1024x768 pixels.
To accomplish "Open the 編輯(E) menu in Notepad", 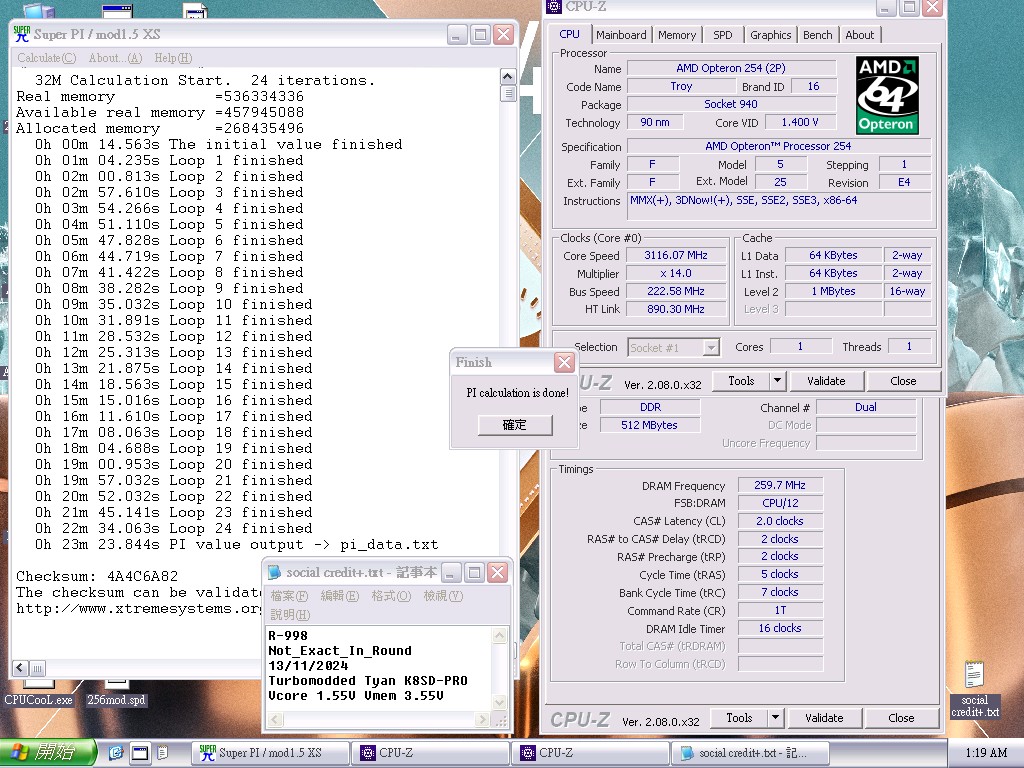I will point(340,596).
